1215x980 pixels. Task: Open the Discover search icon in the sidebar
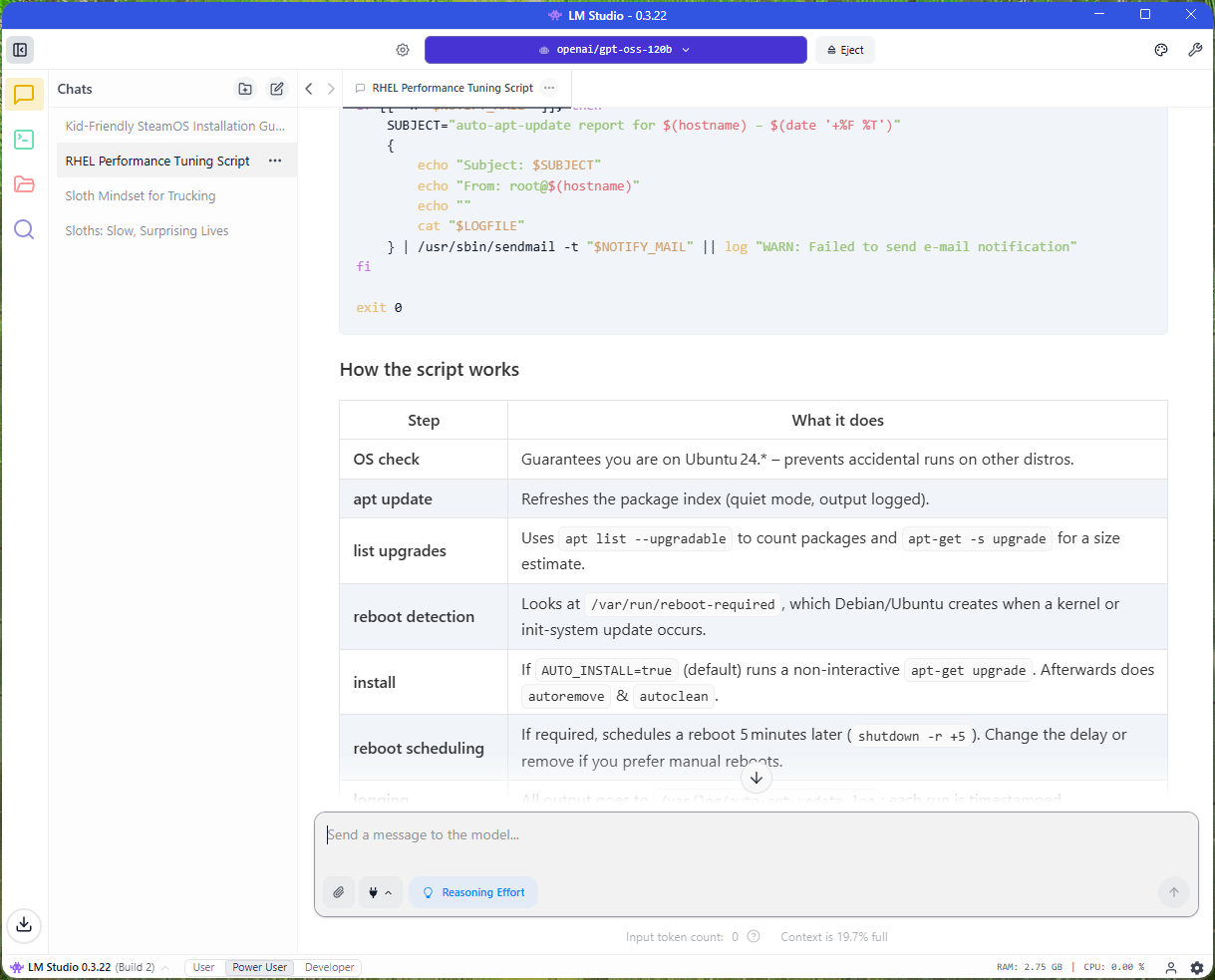24,230
